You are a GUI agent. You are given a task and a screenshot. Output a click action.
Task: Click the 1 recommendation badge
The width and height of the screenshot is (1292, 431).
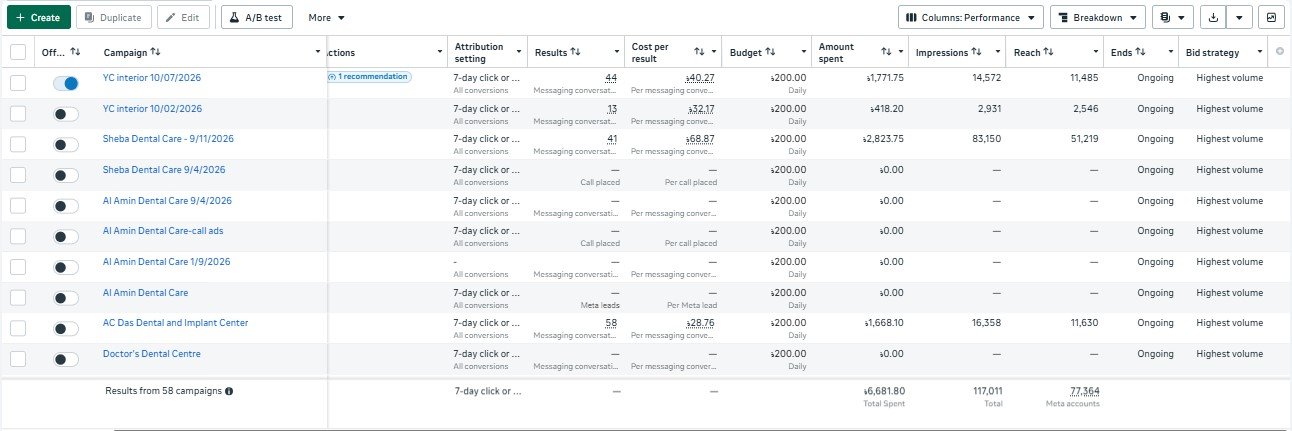point(370,77)
